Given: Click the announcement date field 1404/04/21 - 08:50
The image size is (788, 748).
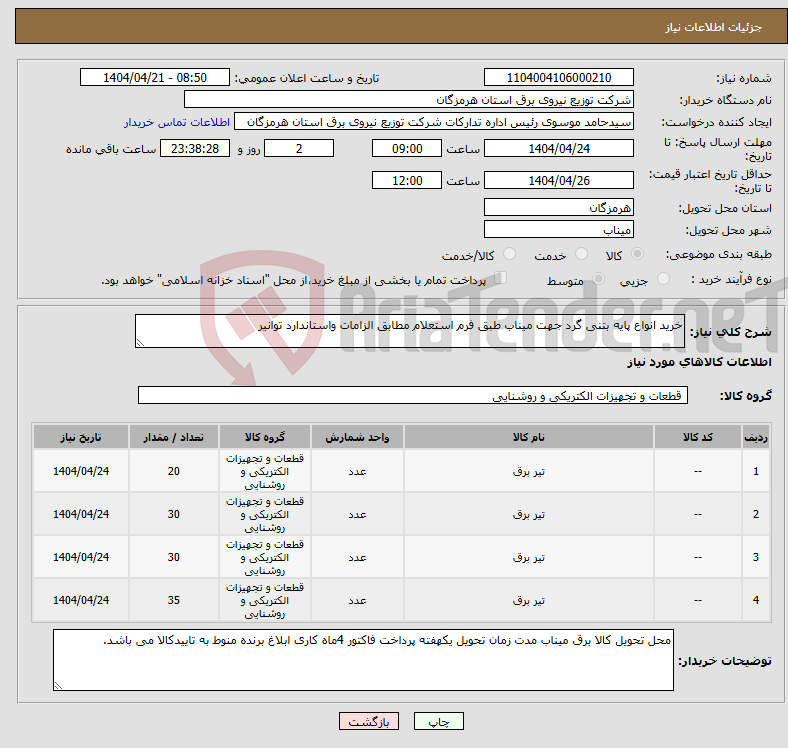Looking at the screenshot, I should tap(155, 77).
